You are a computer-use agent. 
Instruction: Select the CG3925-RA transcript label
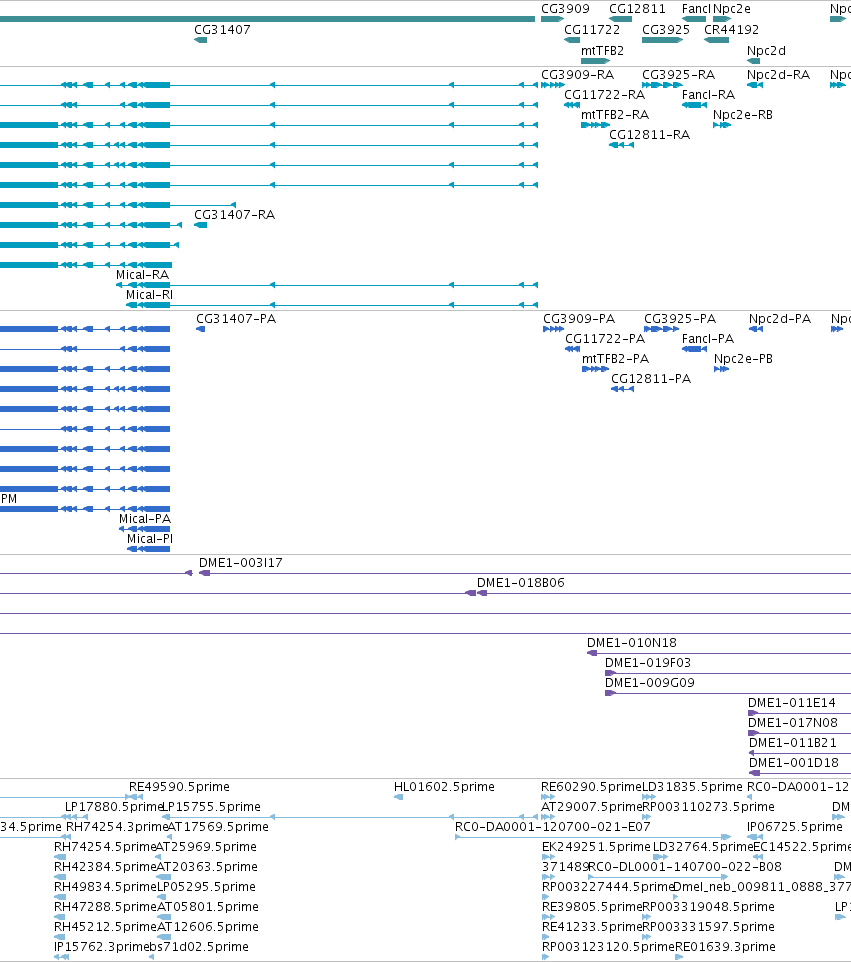[679, 74]
